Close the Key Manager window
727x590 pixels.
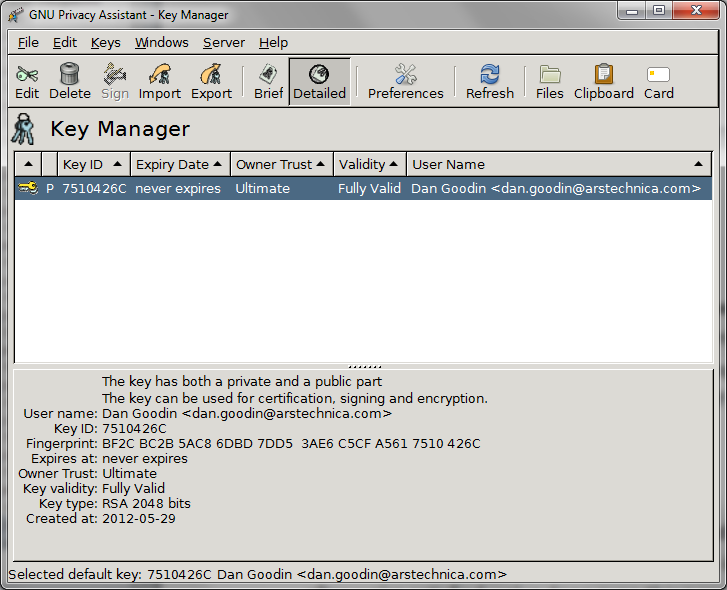(x=696, y=11)
